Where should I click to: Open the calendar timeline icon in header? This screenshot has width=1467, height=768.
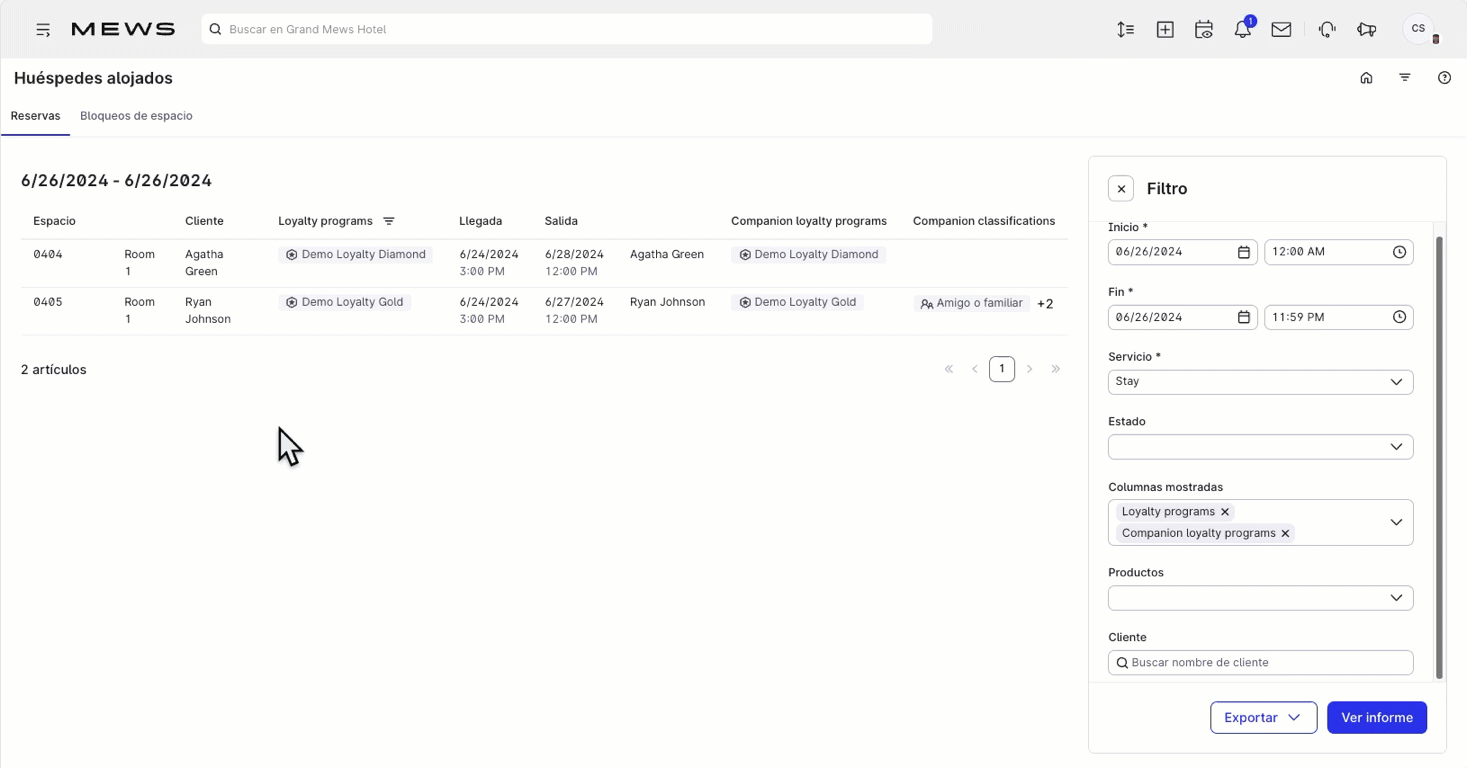click(1204, 30)
